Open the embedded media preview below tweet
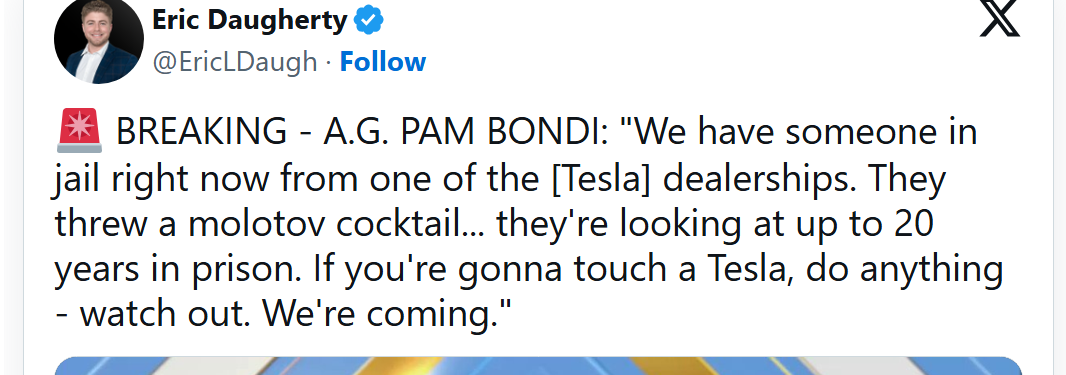This screenshot has height=375, width=1066. click(538, 365)
